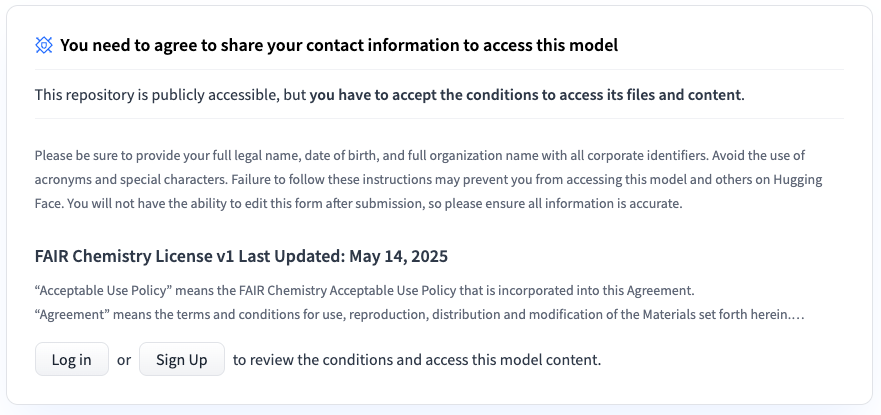Click the 'Acceptable Use Policy' definition line
Screen dimensions: 881x415
(364, 291)
